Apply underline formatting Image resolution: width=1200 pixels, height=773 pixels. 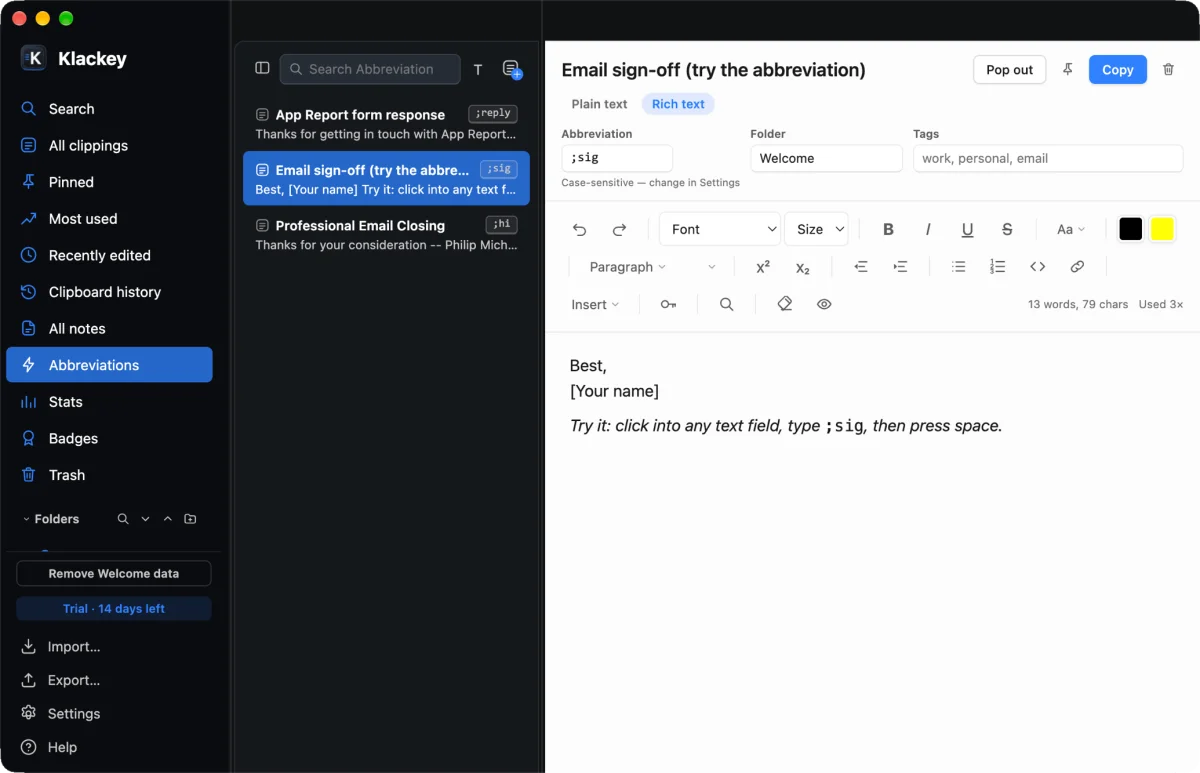[x=967, y=229]
